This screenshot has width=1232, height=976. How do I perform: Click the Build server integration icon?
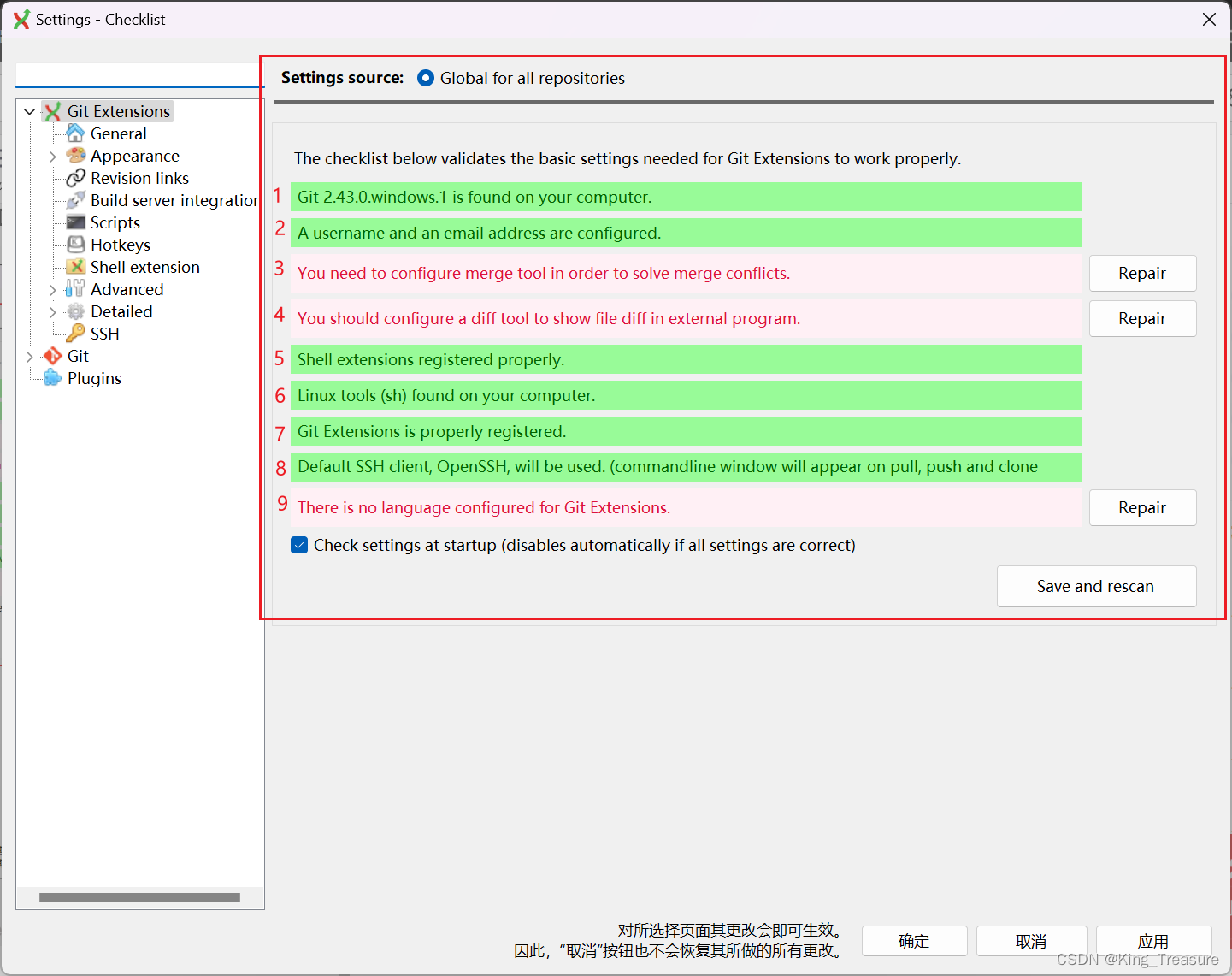click(75, 200)
